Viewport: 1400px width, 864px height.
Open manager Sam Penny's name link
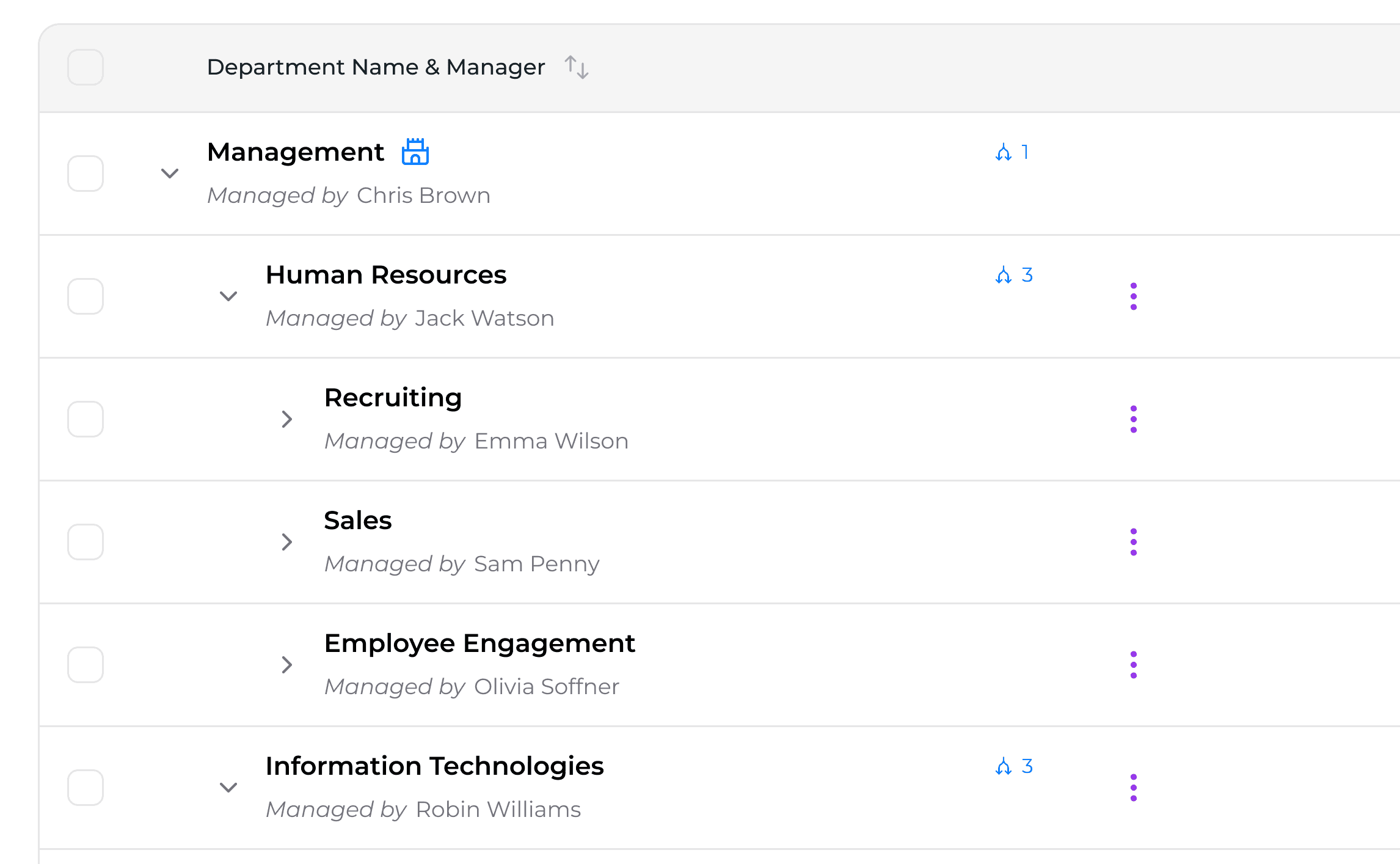pos(536,564)
